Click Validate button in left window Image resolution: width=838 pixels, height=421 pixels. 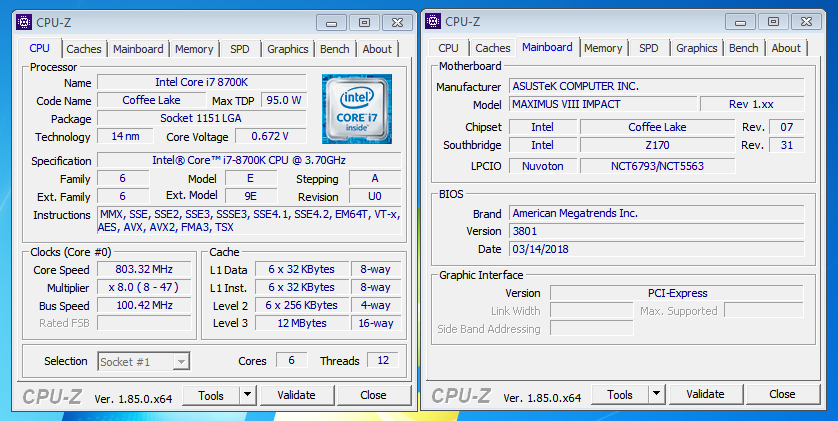[x=296, y=395]
